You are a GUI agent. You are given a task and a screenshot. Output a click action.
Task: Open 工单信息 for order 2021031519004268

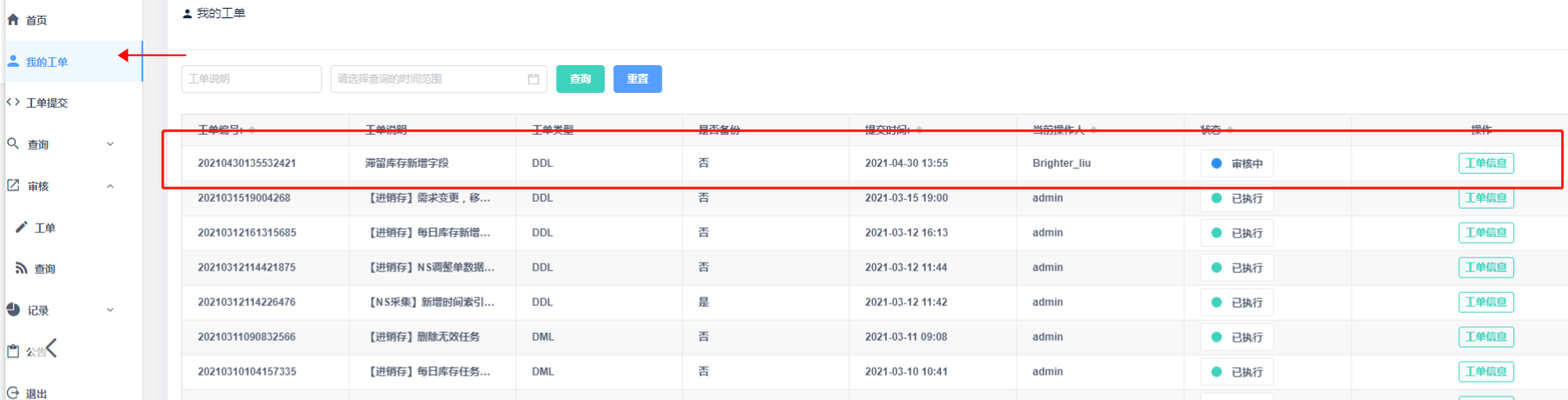coord(1485,198)
